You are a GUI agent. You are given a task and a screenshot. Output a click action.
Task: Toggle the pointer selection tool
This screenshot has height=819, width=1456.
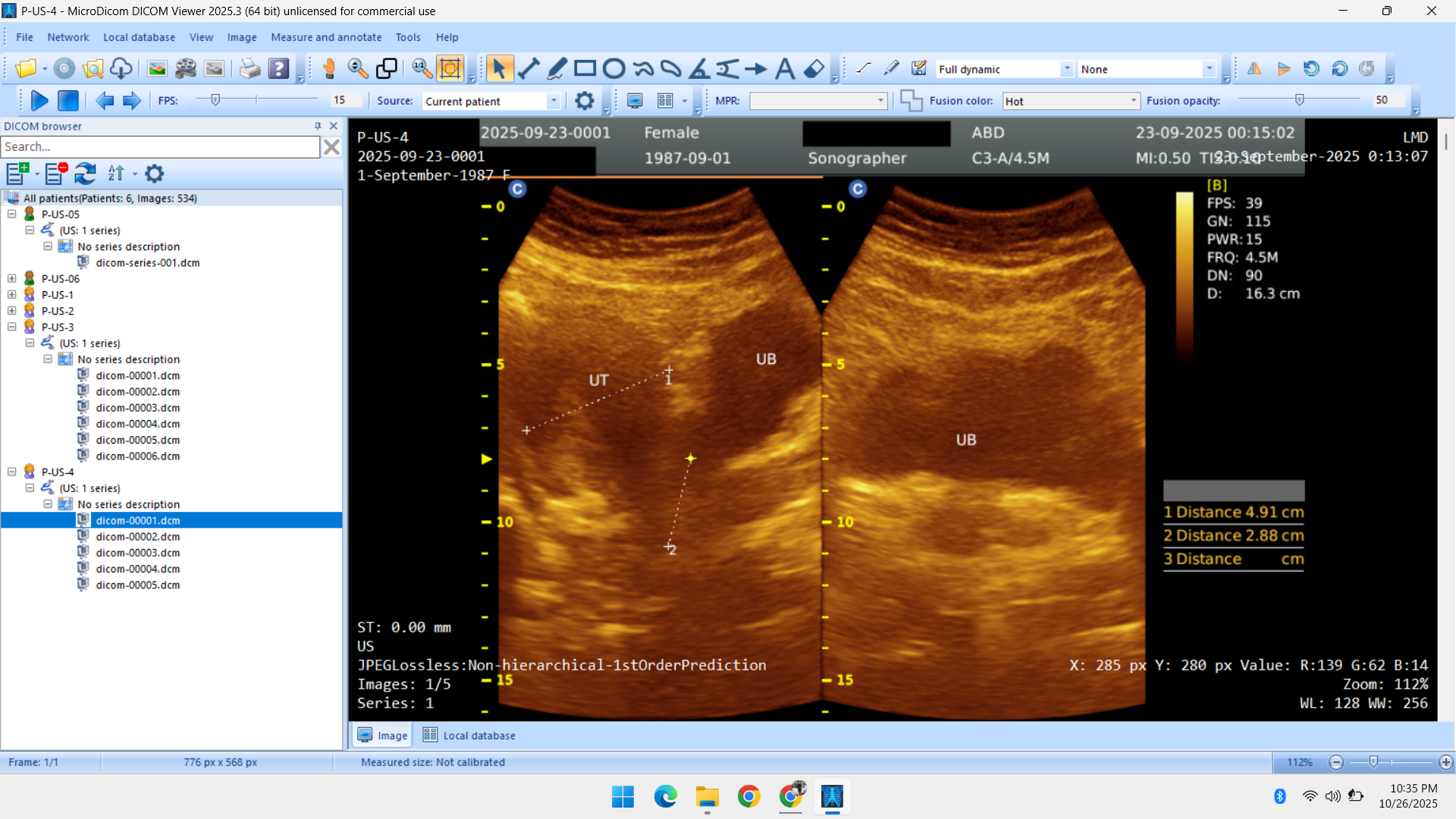click(498, 69)
